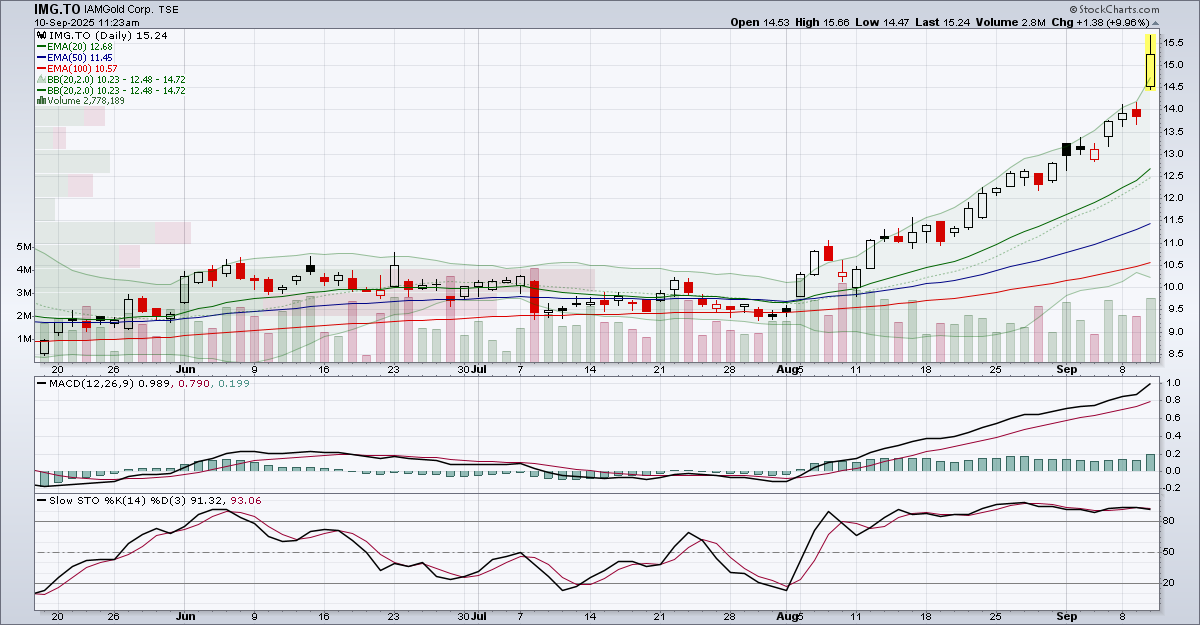Click the IMG.TO ticker symbol title
1200x625 pixels.
click(57, 8)
